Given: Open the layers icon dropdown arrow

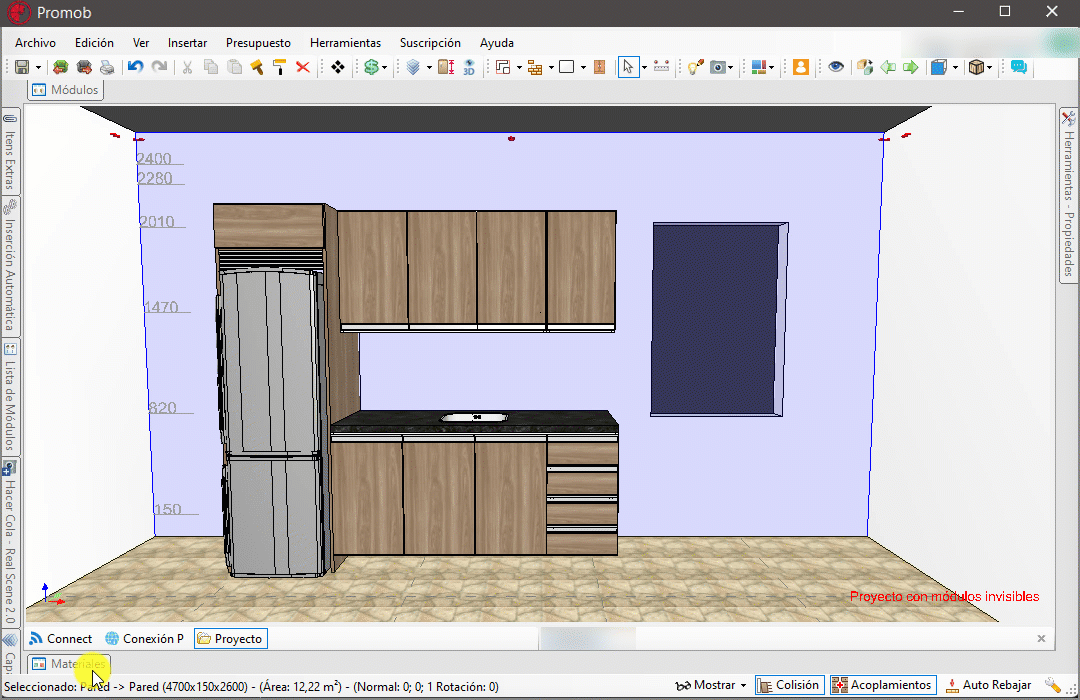Looking at the screenshot, I should (x=429, y=68).
